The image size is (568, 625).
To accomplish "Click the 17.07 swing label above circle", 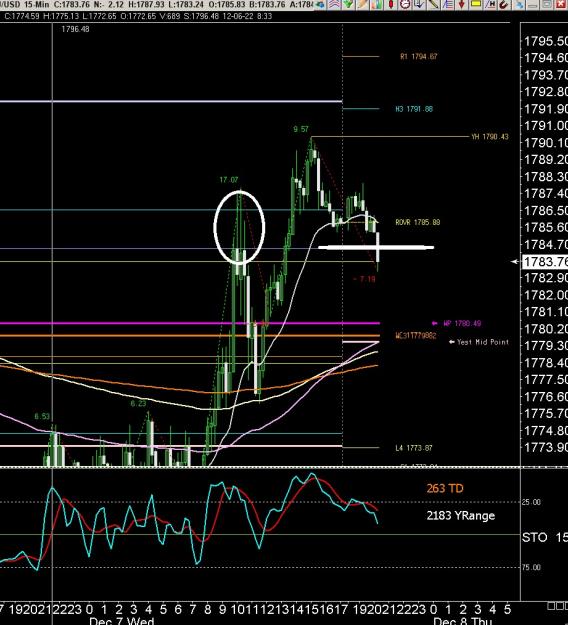I will (229, 180).
